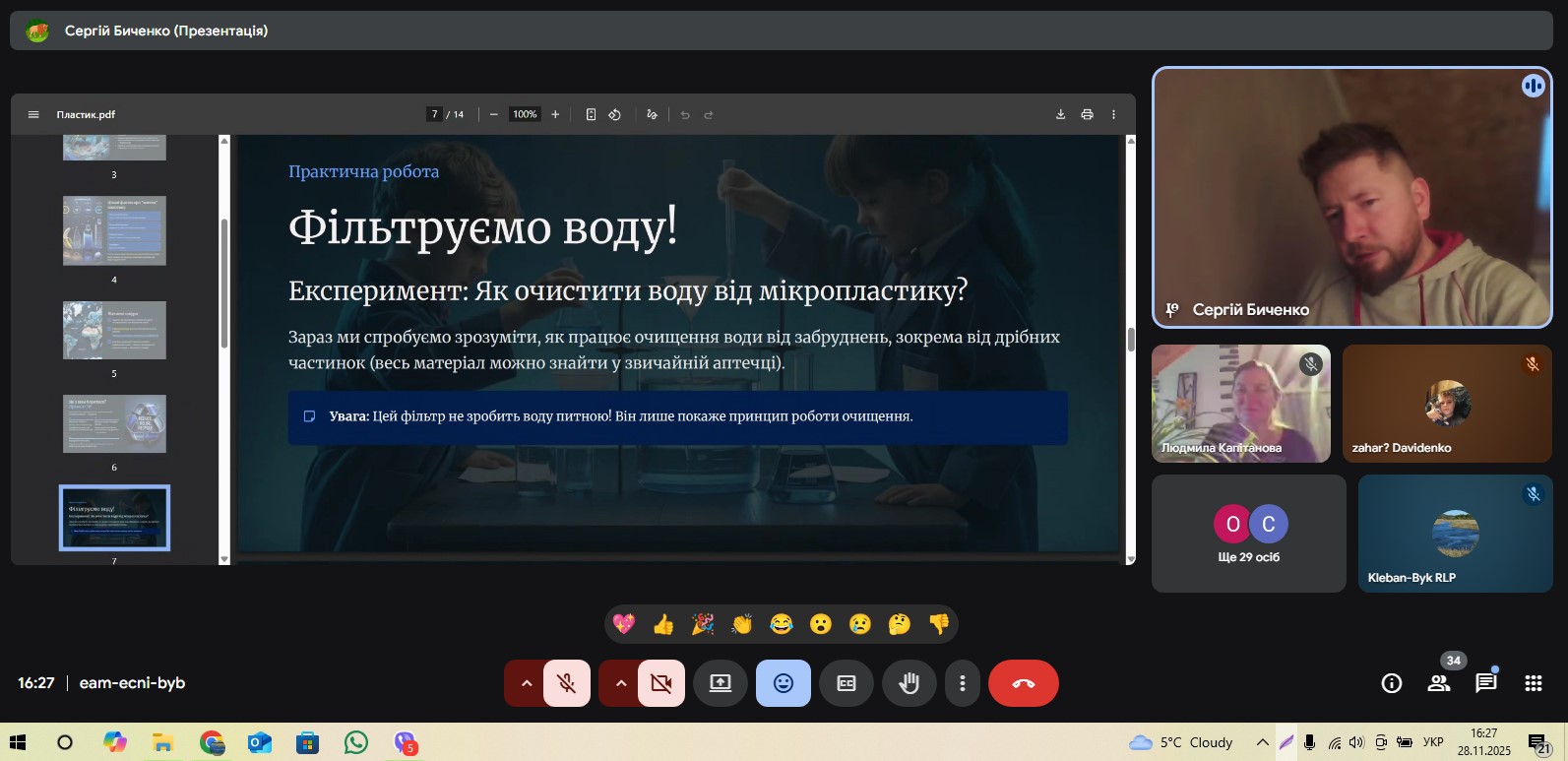
Task: Hide the emoji reactions bar
Action: [x=784, y=683]
